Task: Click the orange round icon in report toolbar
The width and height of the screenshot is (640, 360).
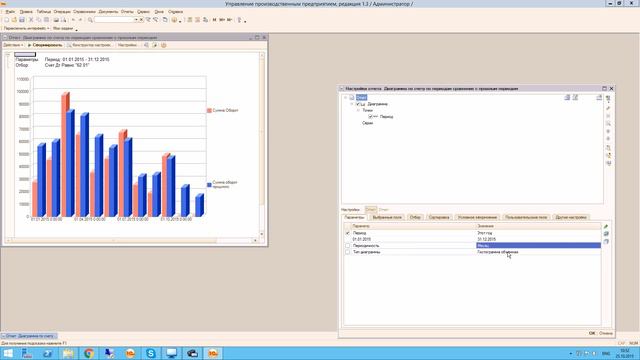Action: pyautogui.click(x=164, y=45)
